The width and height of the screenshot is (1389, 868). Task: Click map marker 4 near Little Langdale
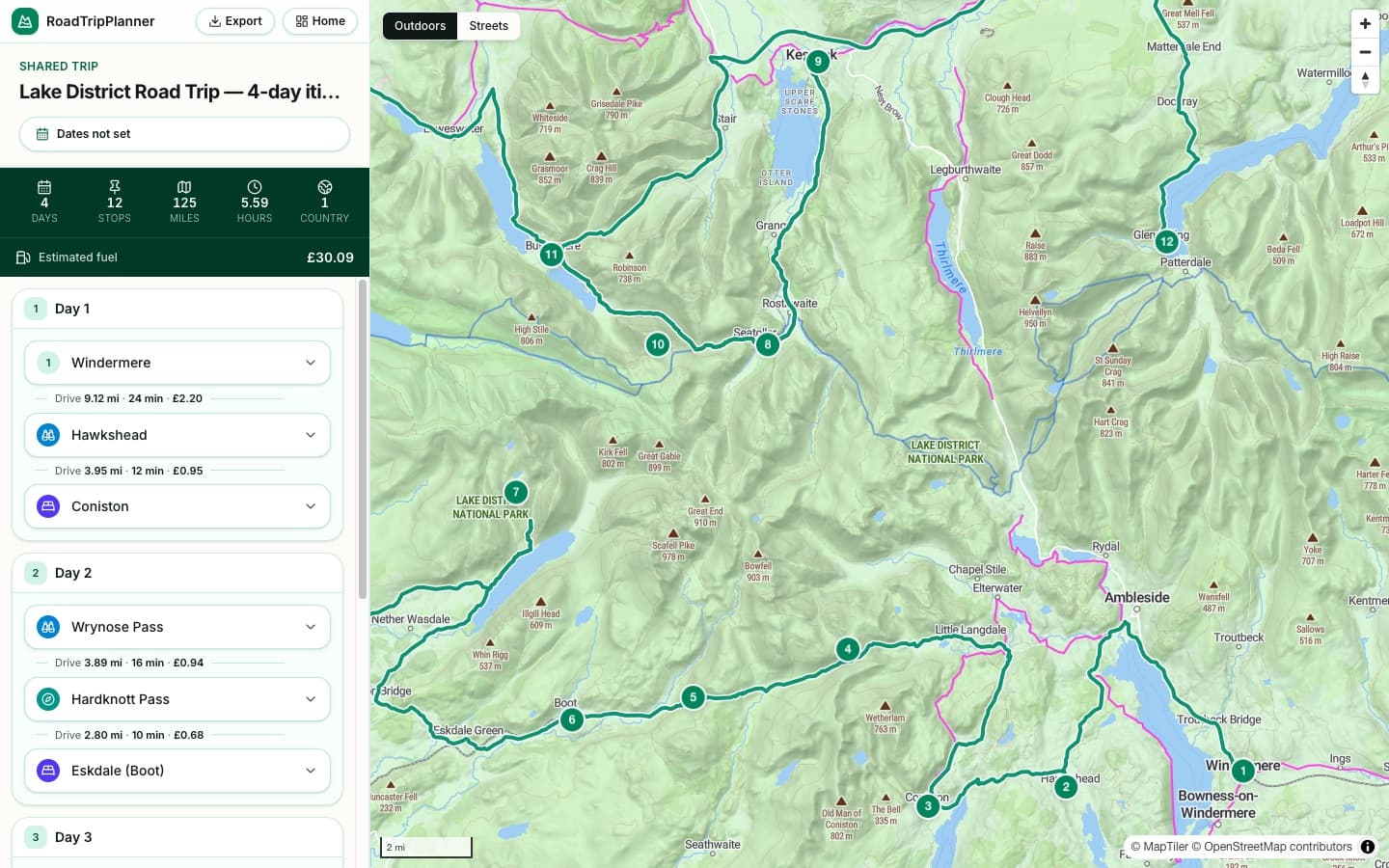tap(848, 649)
